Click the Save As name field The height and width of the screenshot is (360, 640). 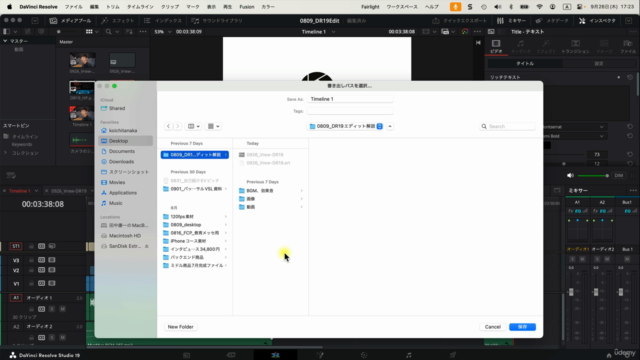(x=350, y=99)
